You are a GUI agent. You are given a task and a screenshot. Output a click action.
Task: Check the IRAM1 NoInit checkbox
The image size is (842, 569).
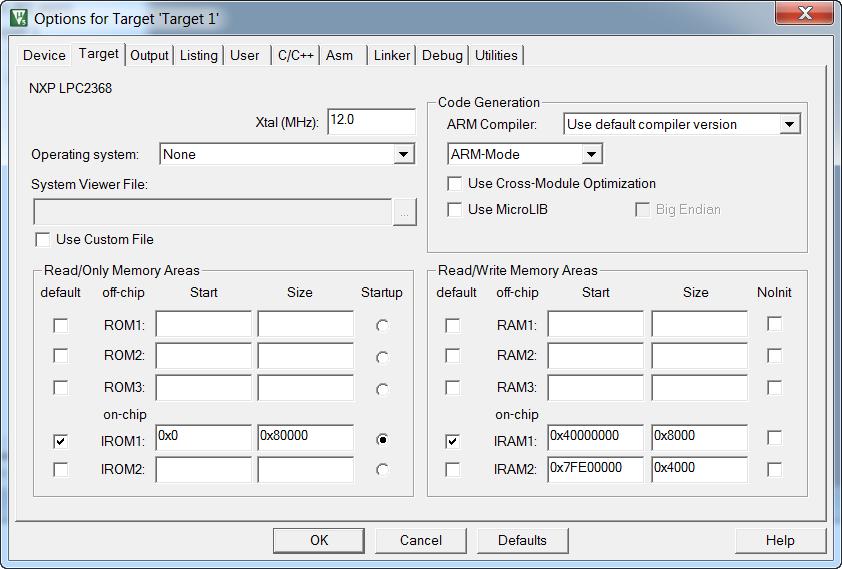[774, 437]
